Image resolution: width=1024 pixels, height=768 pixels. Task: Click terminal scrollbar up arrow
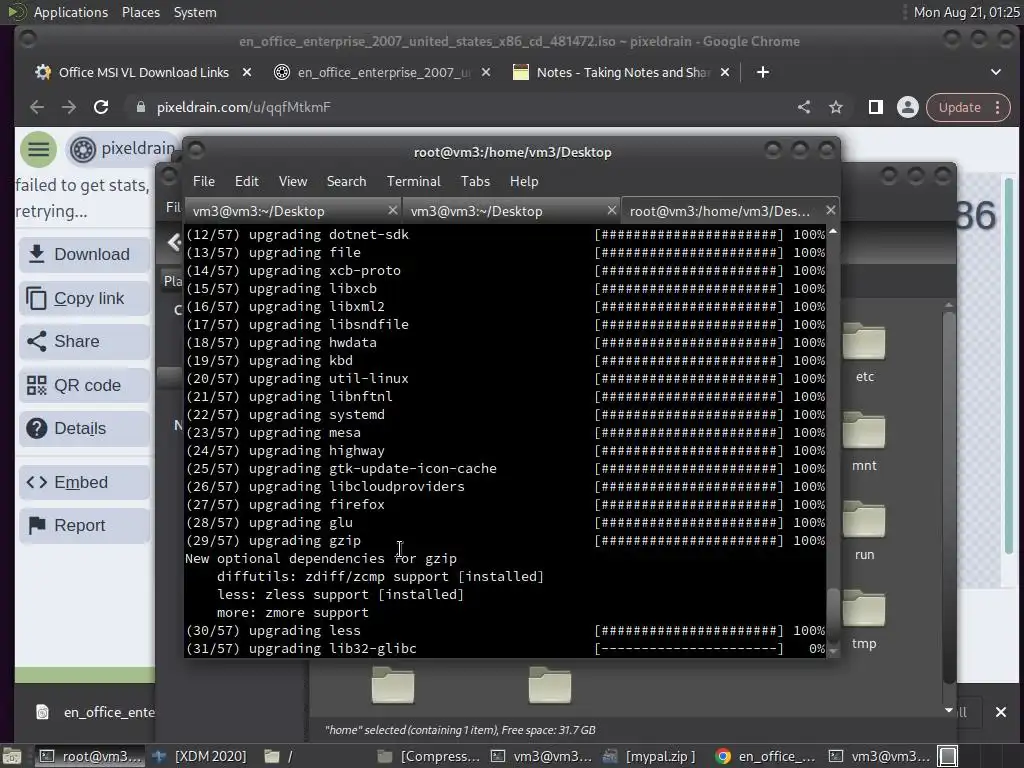coord(833,231)
